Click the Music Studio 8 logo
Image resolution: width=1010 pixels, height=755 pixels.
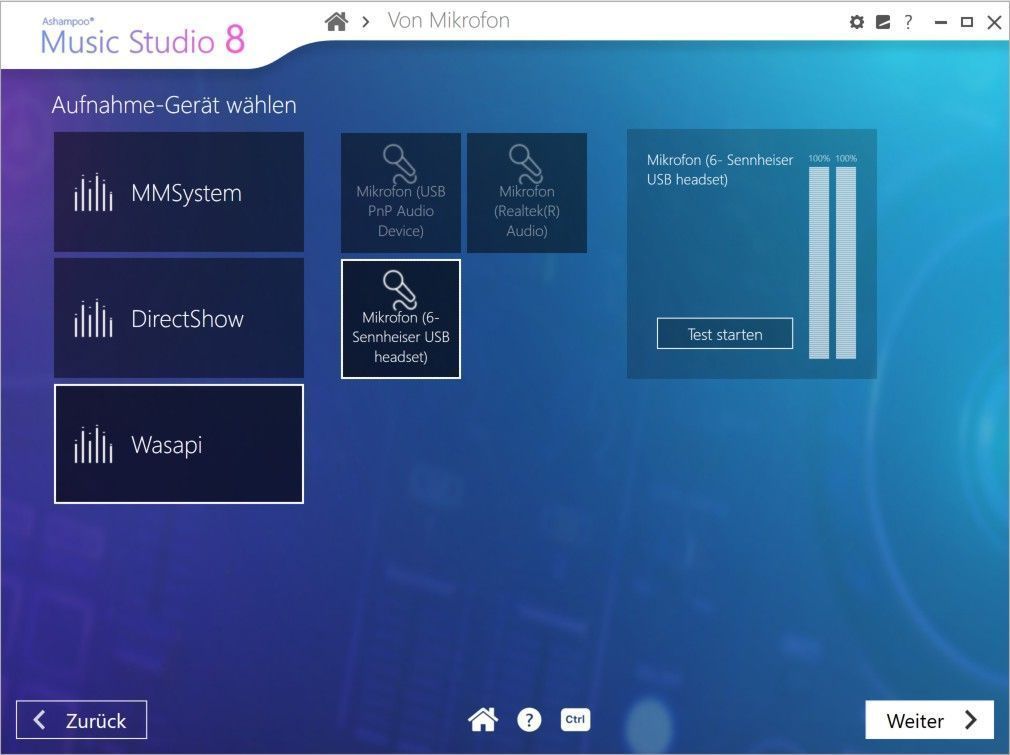pos(142,38)
